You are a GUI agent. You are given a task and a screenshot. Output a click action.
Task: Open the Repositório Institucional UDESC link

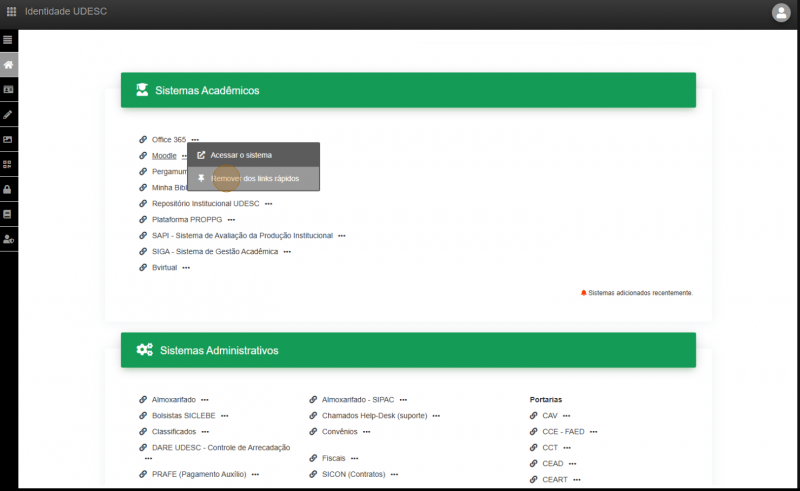coord(205,203)
